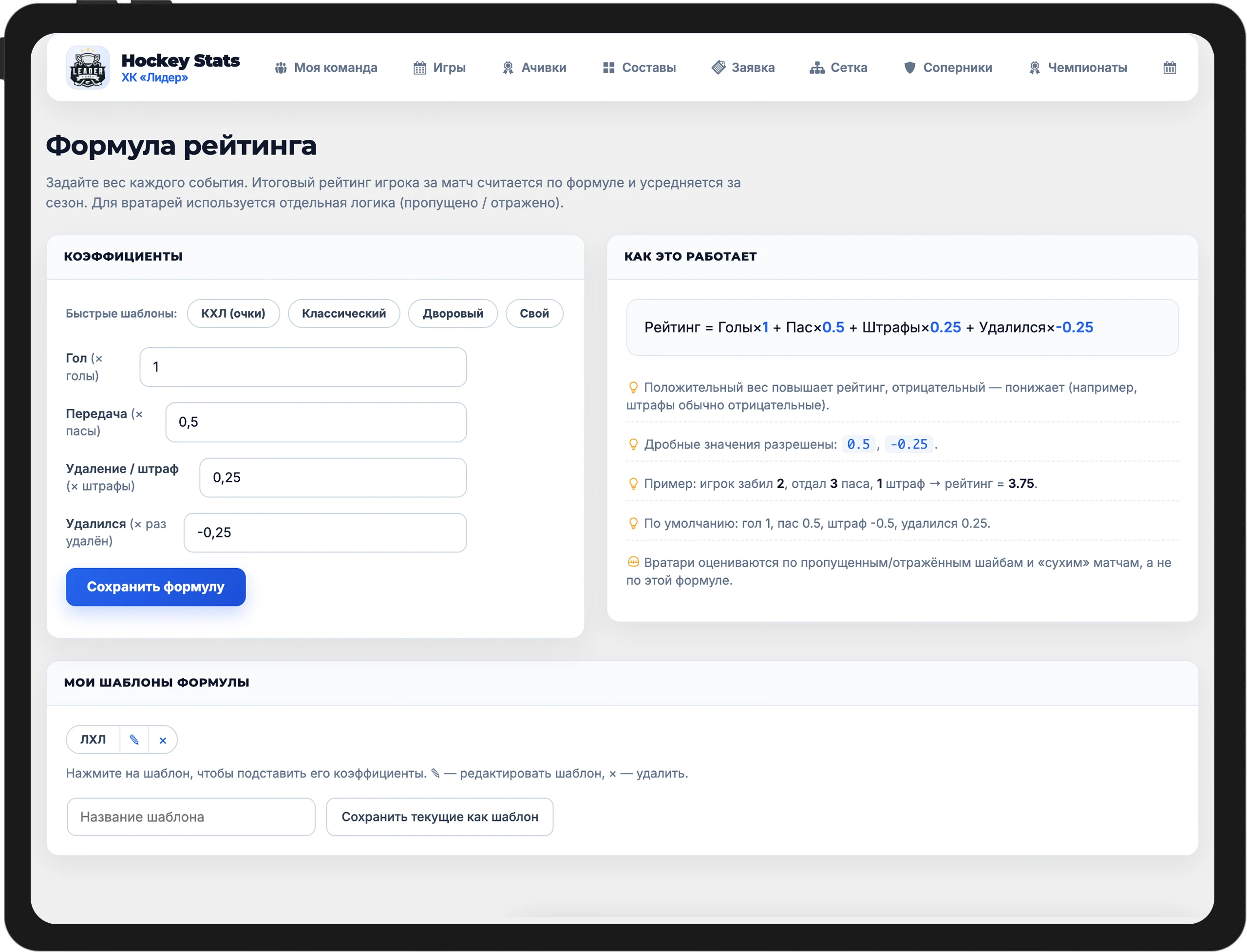This screenshot has width=1247, height=952.
Task: Focus the Удаление / штраф field
Action: click(333, 477)
